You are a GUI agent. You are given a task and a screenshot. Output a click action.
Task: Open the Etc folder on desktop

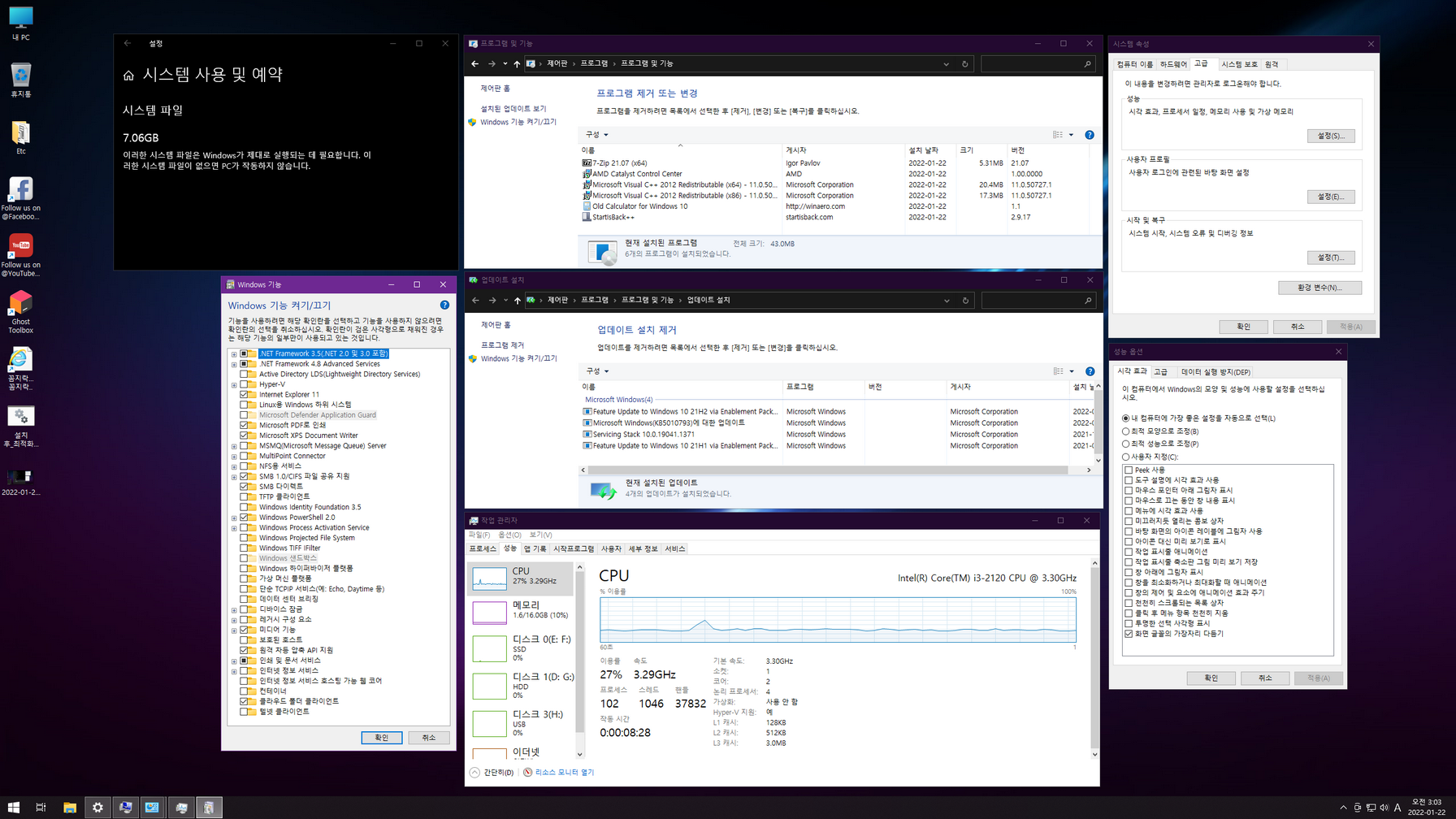click(20, 137)
